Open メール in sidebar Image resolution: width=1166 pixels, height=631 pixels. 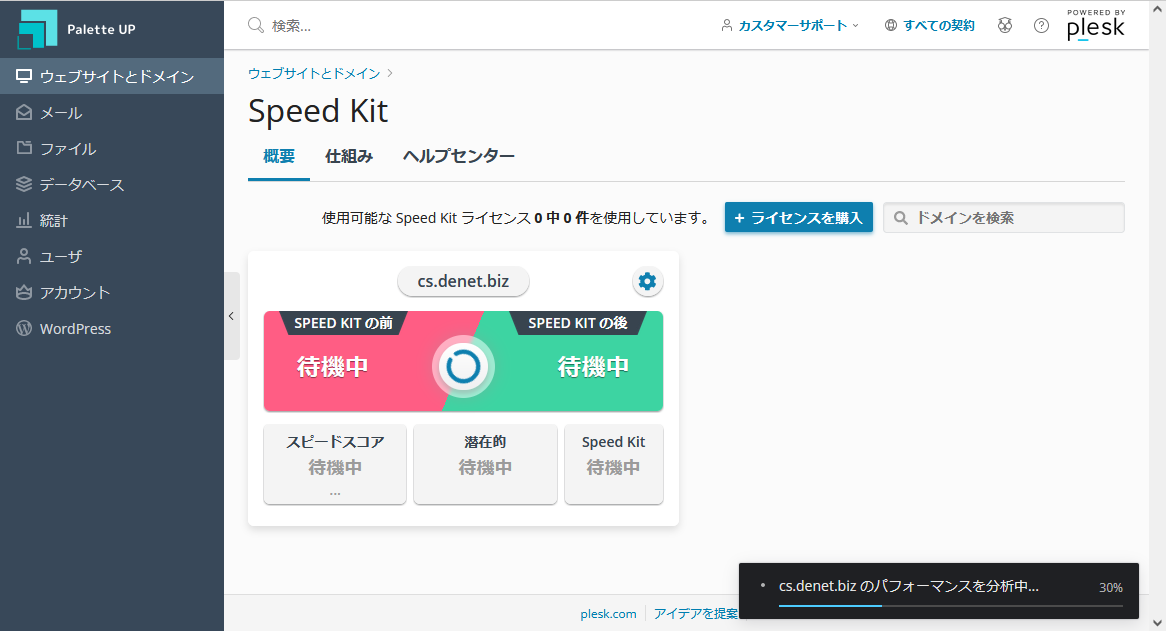point(112,112)
